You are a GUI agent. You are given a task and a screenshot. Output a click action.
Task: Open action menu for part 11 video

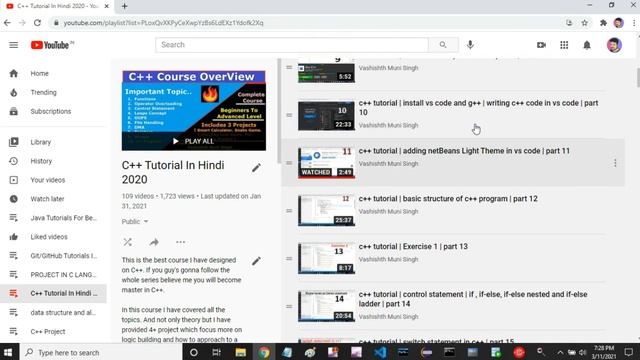(x=615, y=163)
